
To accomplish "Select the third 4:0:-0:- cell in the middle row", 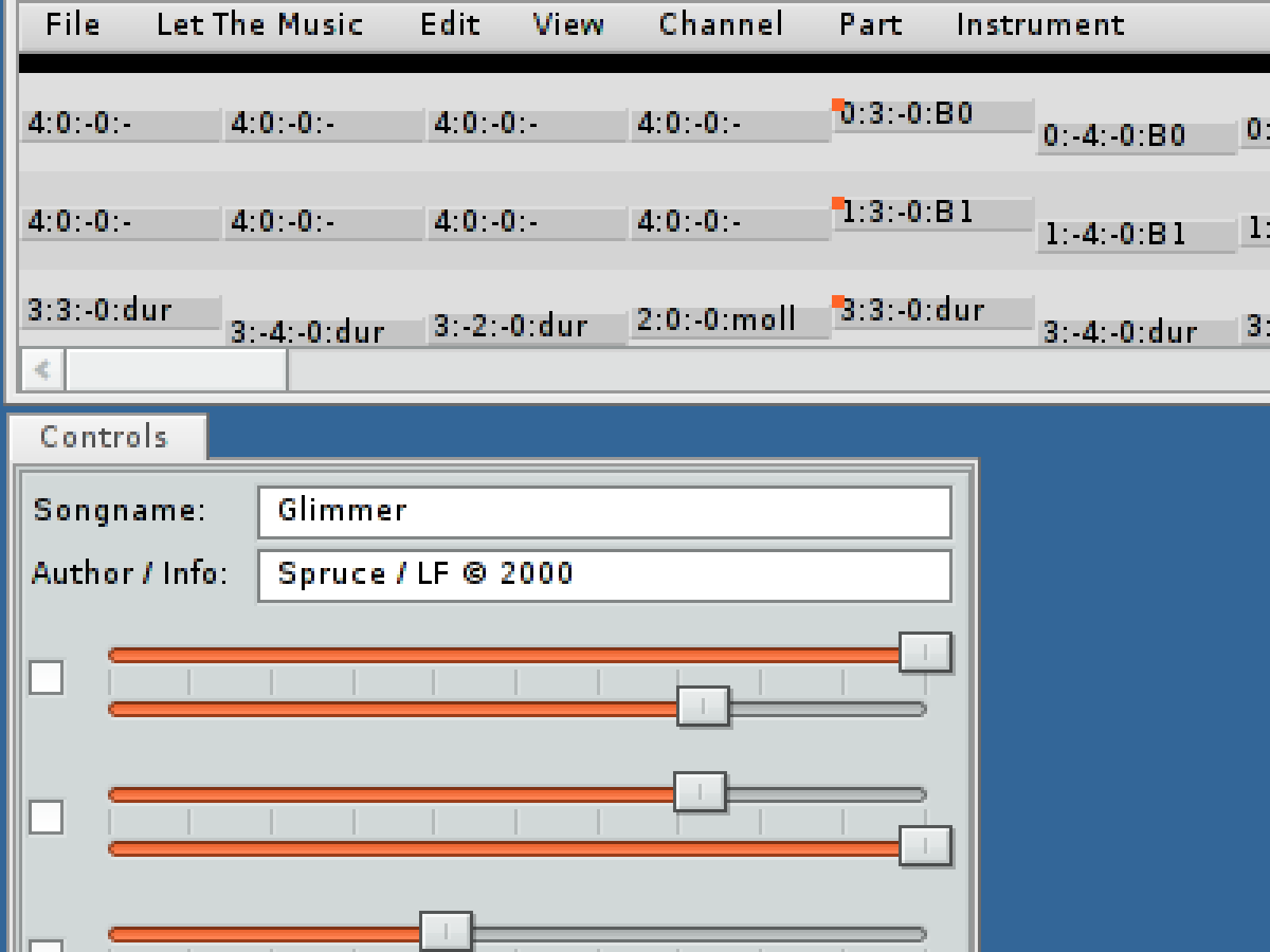I will 527,223.
